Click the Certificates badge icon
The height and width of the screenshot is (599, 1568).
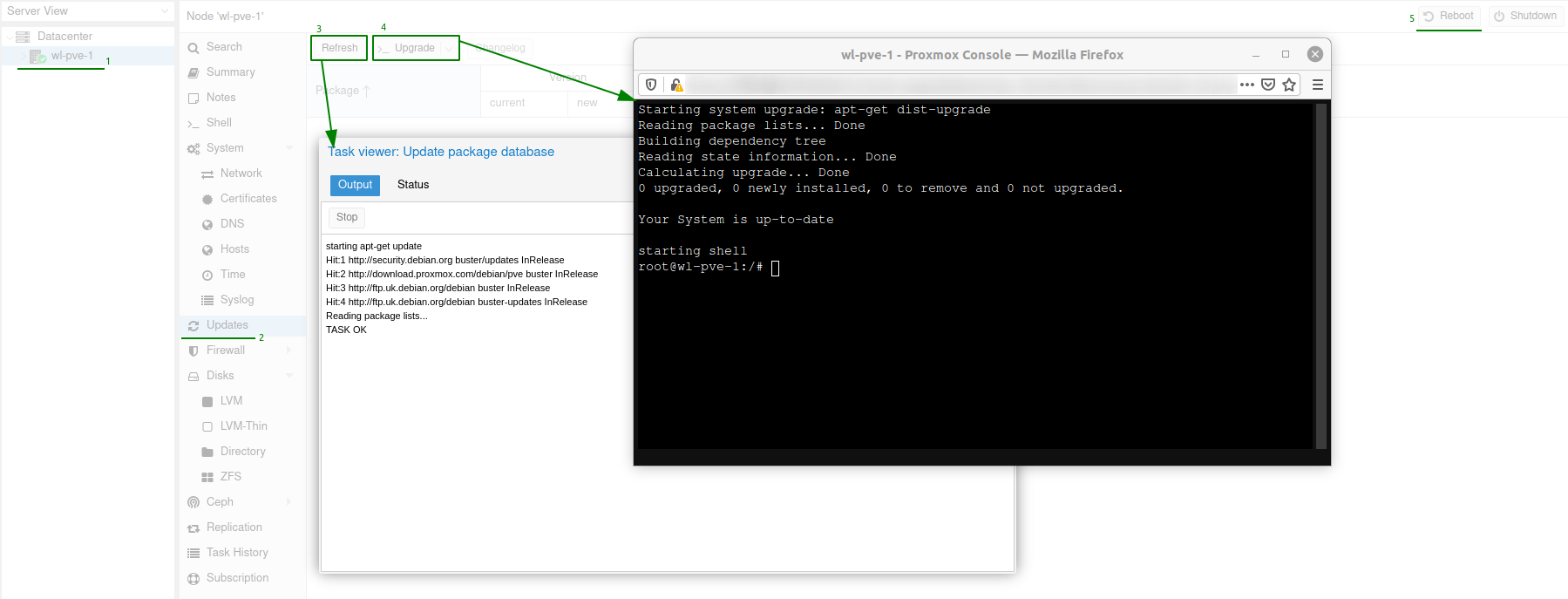point(207,200)
